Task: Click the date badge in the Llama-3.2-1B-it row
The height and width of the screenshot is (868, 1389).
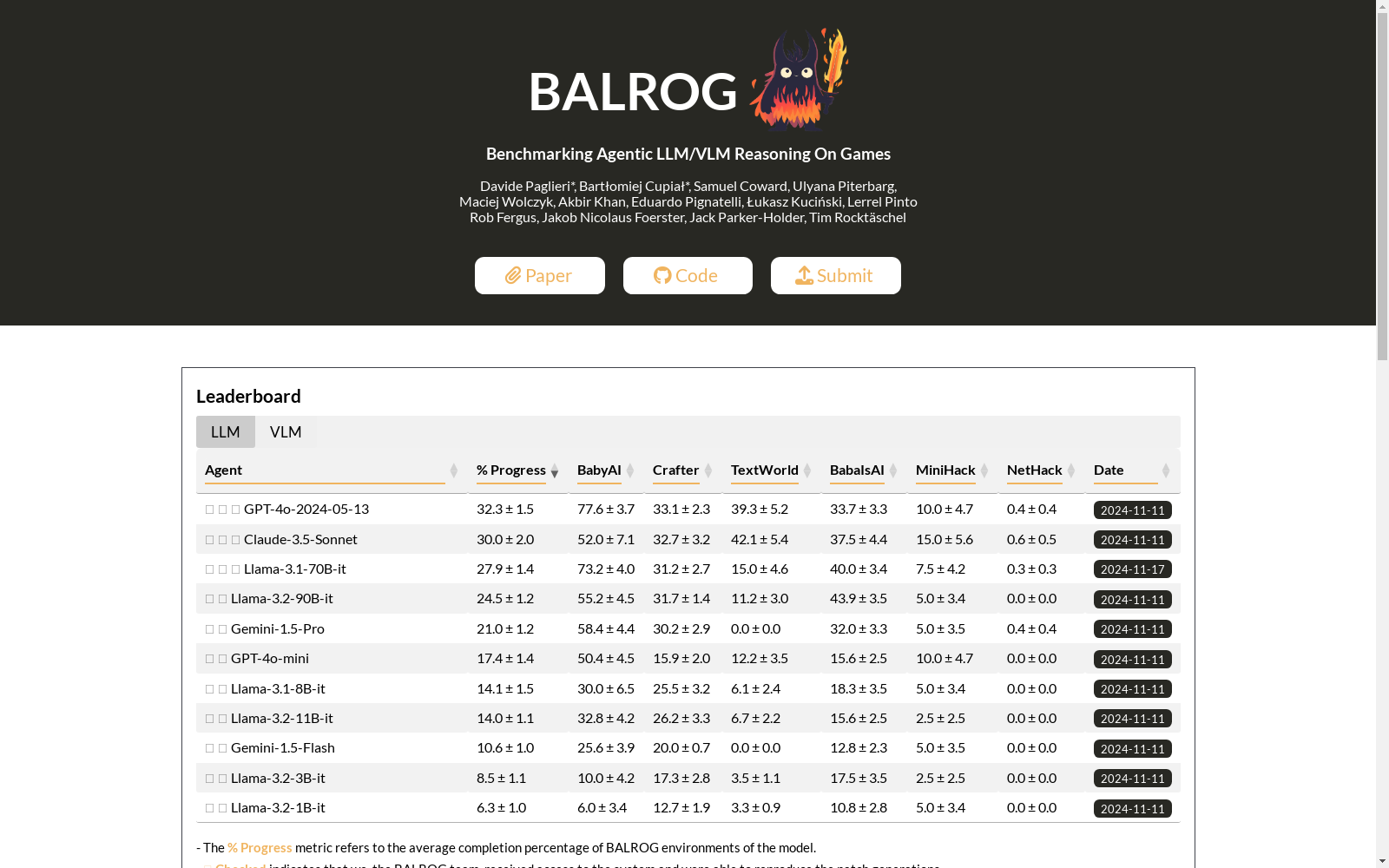Action: coord(1133,809)
